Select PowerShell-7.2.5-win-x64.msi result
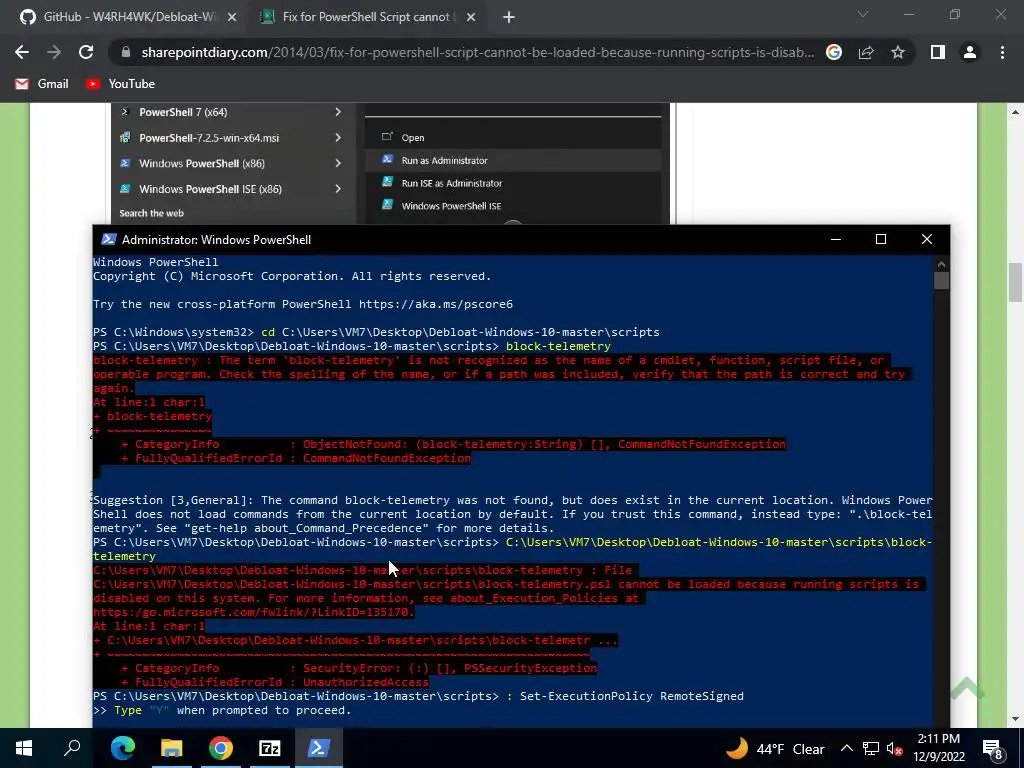The image size is (1024, 768). point(208,138)
